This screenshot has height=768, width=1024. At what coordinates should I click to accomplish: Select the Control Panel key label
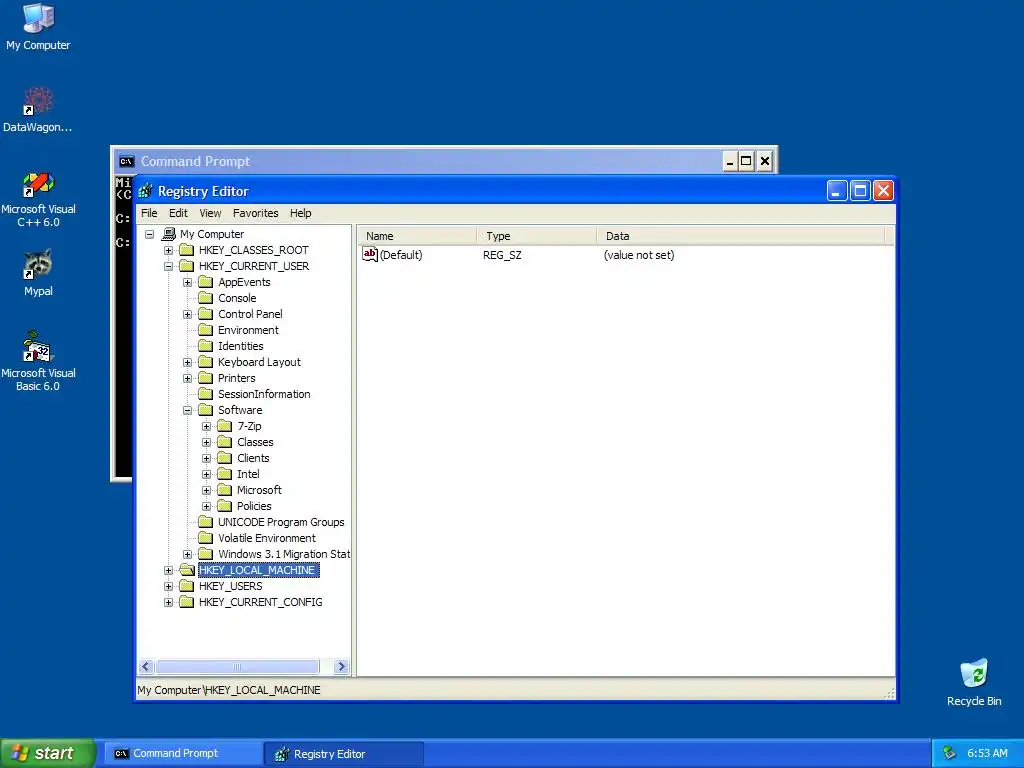click(x=250, y=314)
